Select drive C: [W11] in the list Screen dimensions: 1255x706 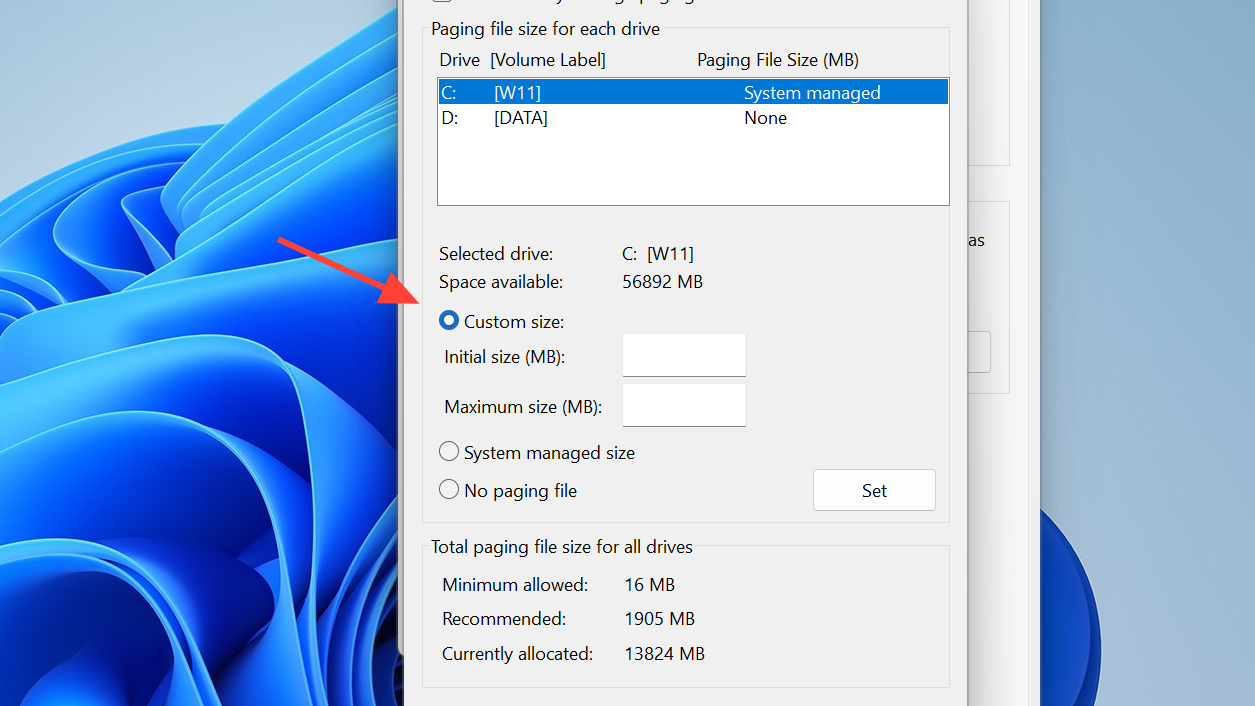tap(517, 93)
